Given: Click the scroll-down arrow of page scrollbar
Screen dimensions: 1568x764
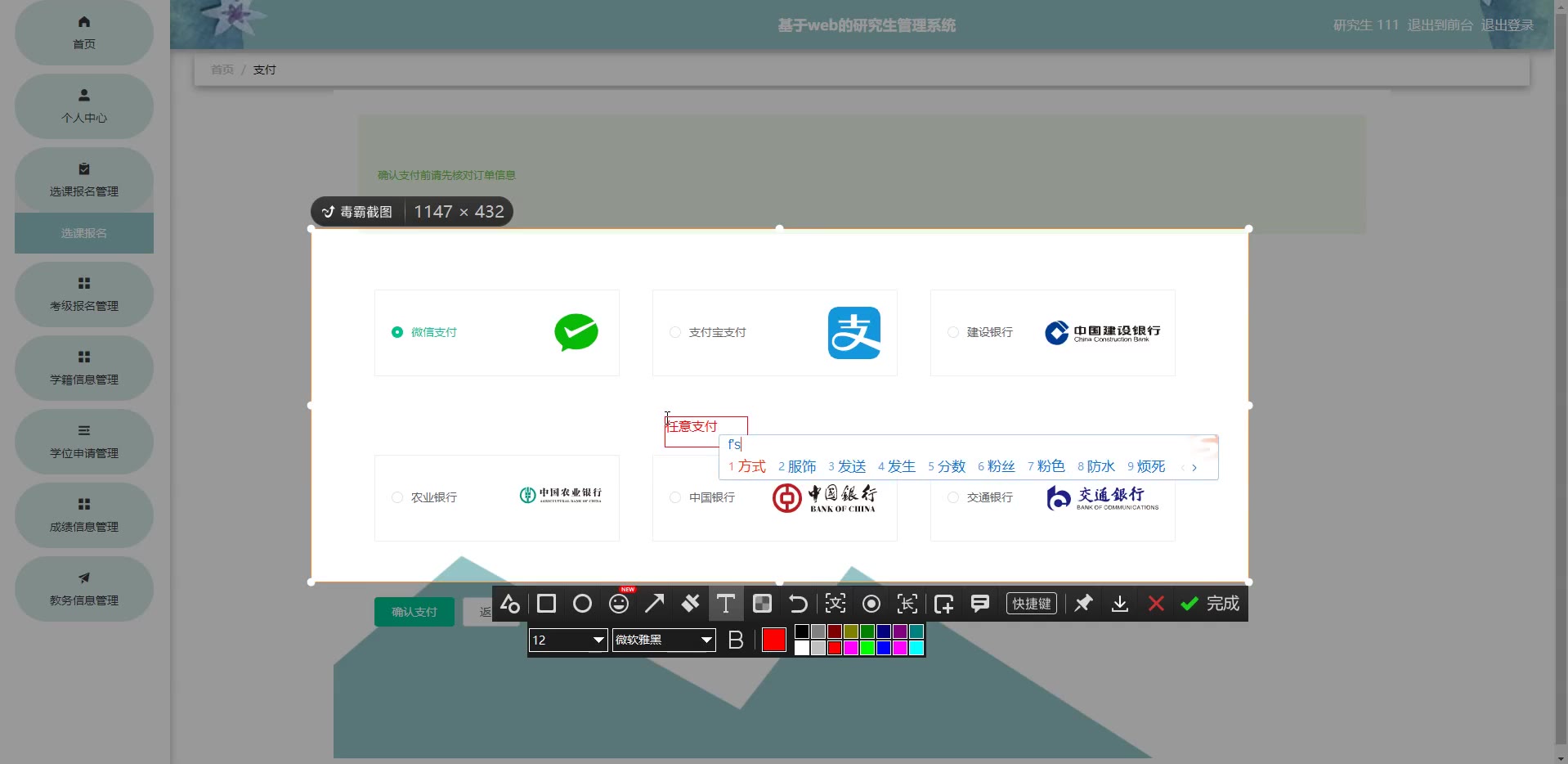Looking at the screenshot, I should [1561, 757].
